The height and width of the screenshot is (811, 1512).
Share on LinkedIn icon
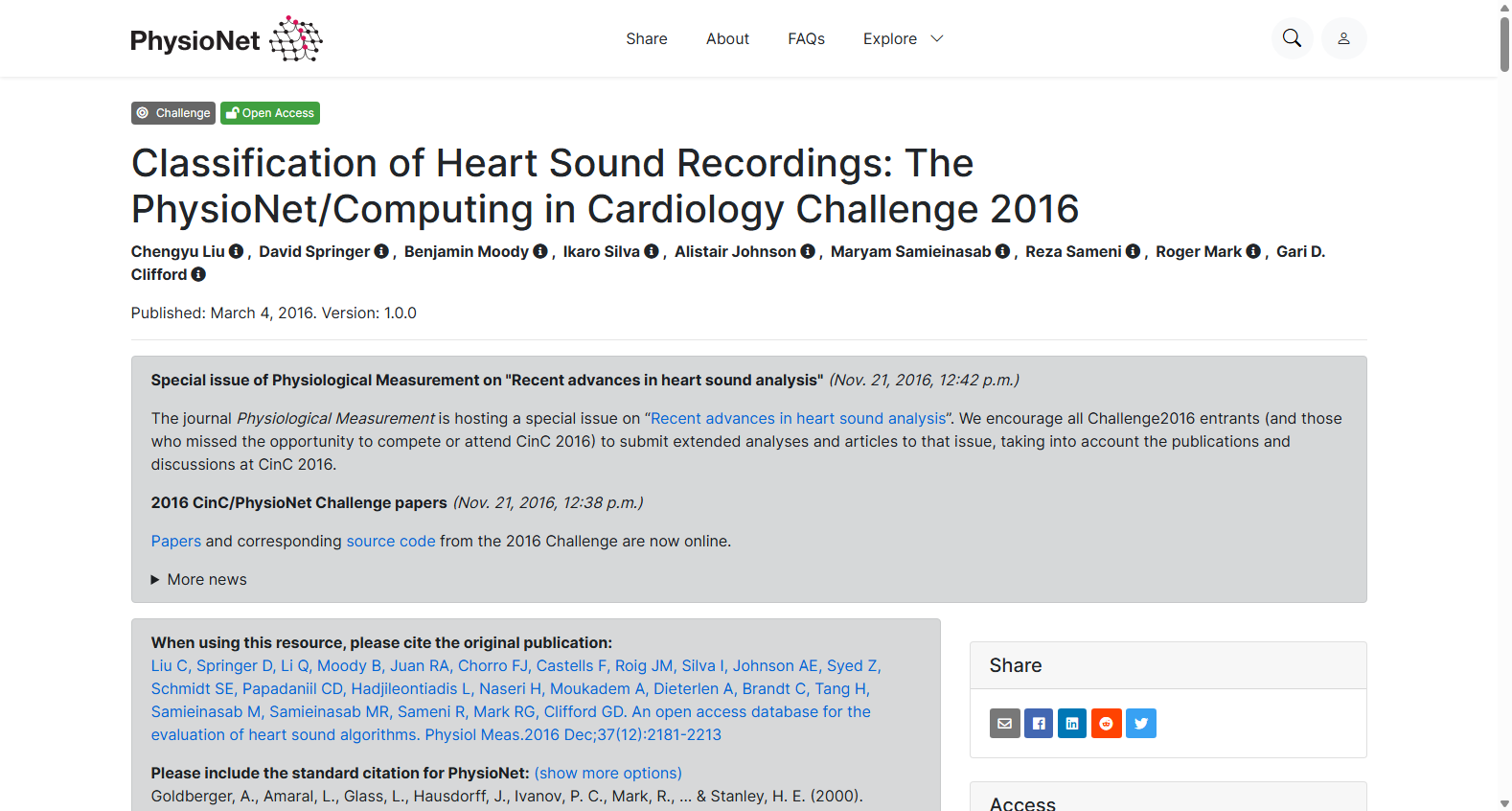(x=1072, y=724)
